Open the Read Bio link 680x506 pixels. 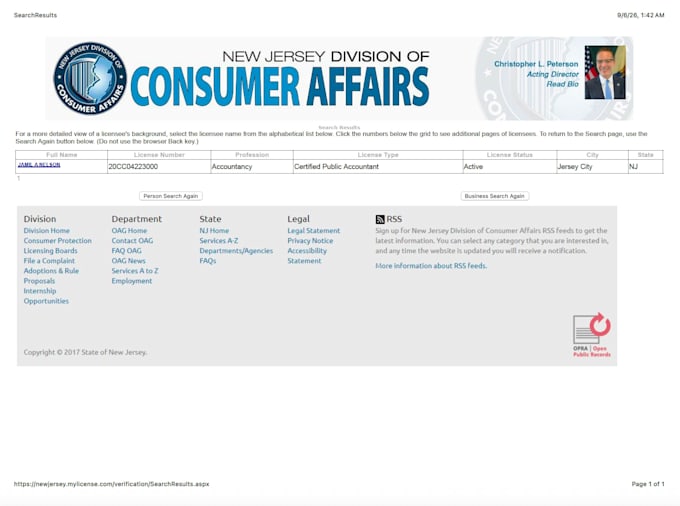point(562,84)
